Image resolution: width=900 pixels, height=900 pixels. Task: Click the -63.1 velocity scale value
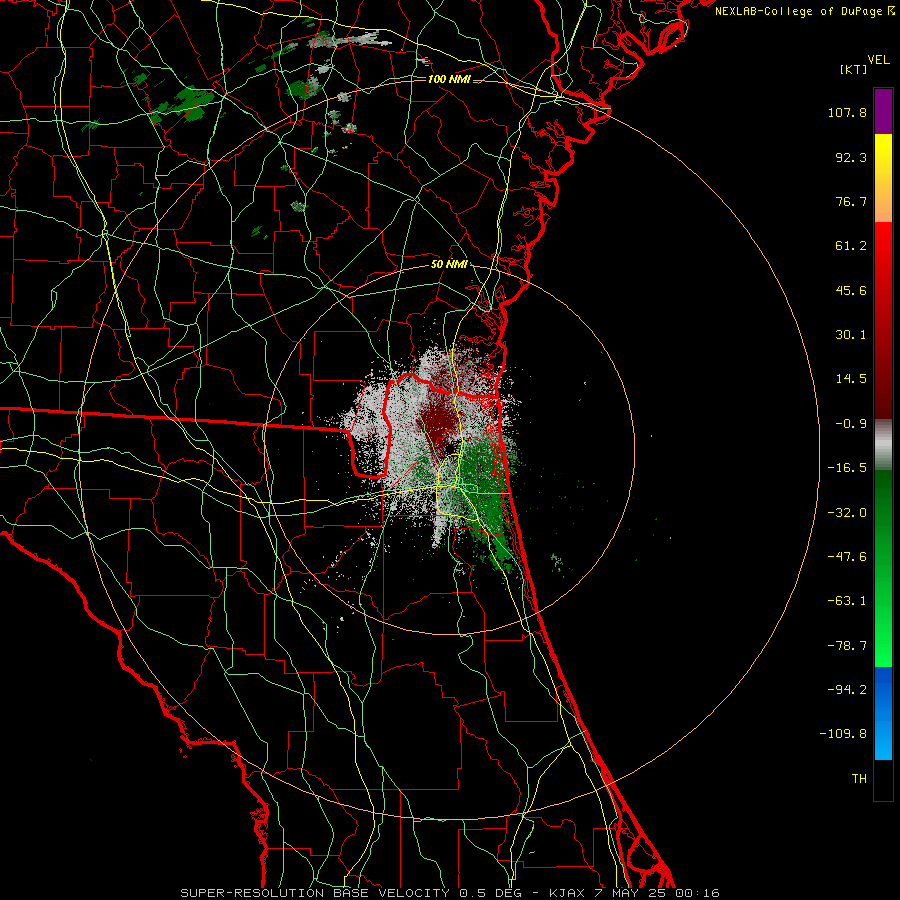pyautogui.click(x=847, y=601)
